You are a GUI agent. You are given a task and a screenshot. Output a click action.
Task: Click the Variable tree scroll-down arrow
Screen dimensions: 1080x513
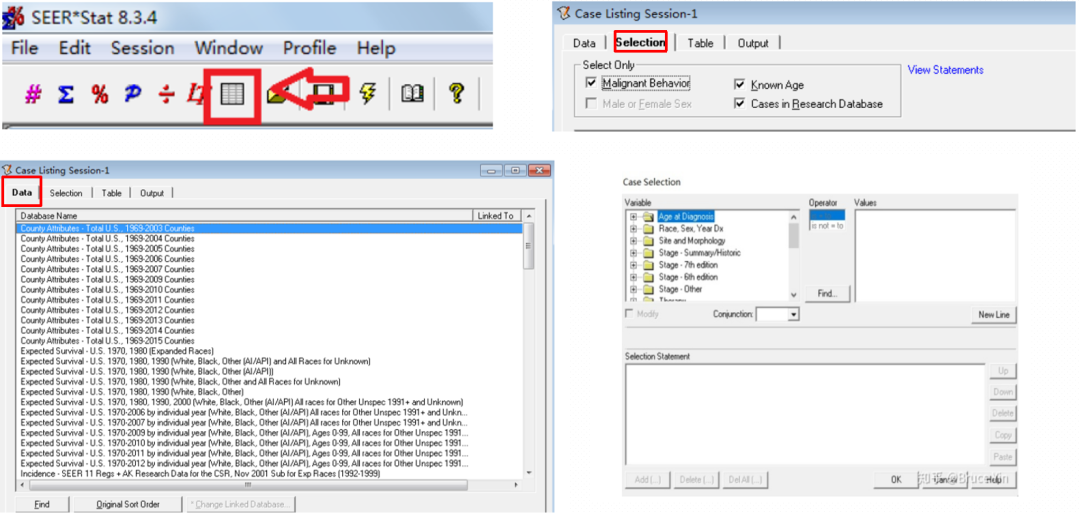(793, 295)
